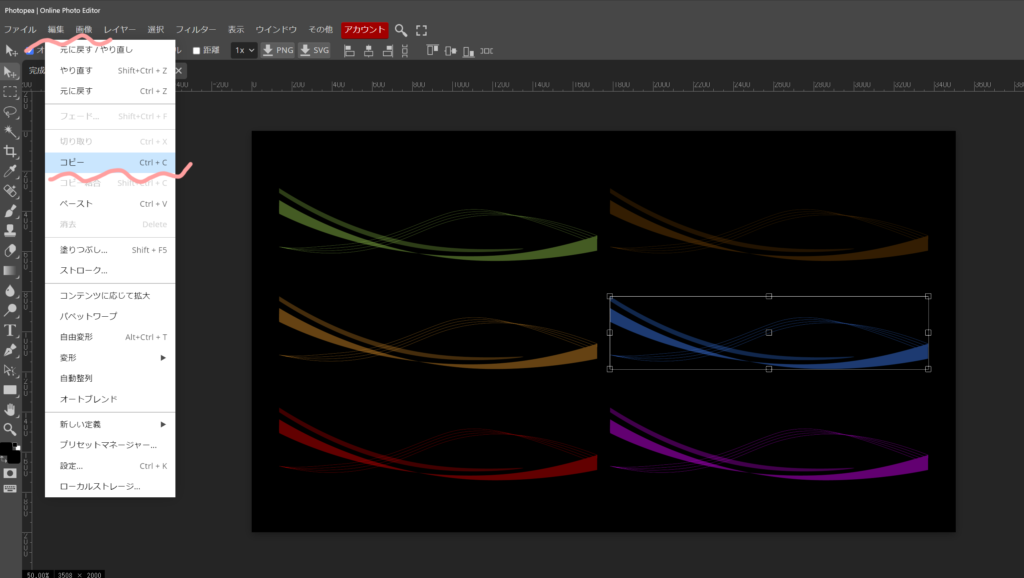Toggle the Quick Mask mode button
This screenshot has height=578, width=1024.
click(11, 472)
